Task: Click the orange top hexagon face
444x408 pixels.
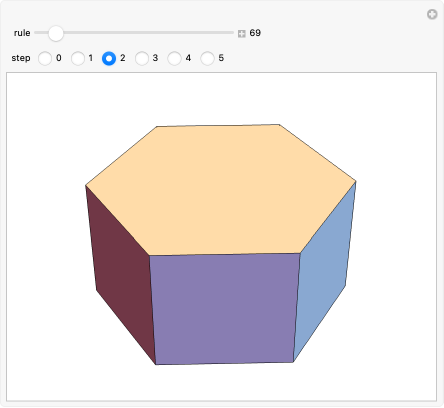Action: 221,190
